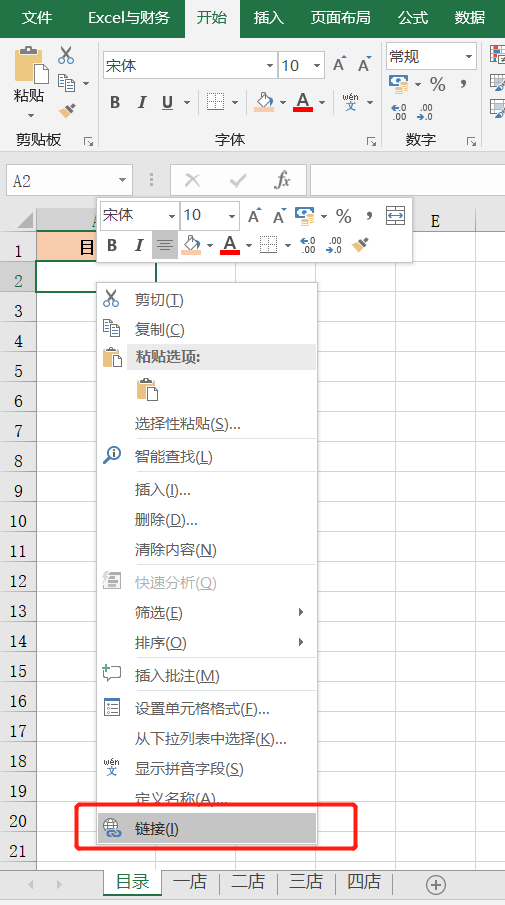The width and height of the screenshot is (505, 905).
Task: Increase decimal places in the ribbon
Action: click(x=399, y=111)
